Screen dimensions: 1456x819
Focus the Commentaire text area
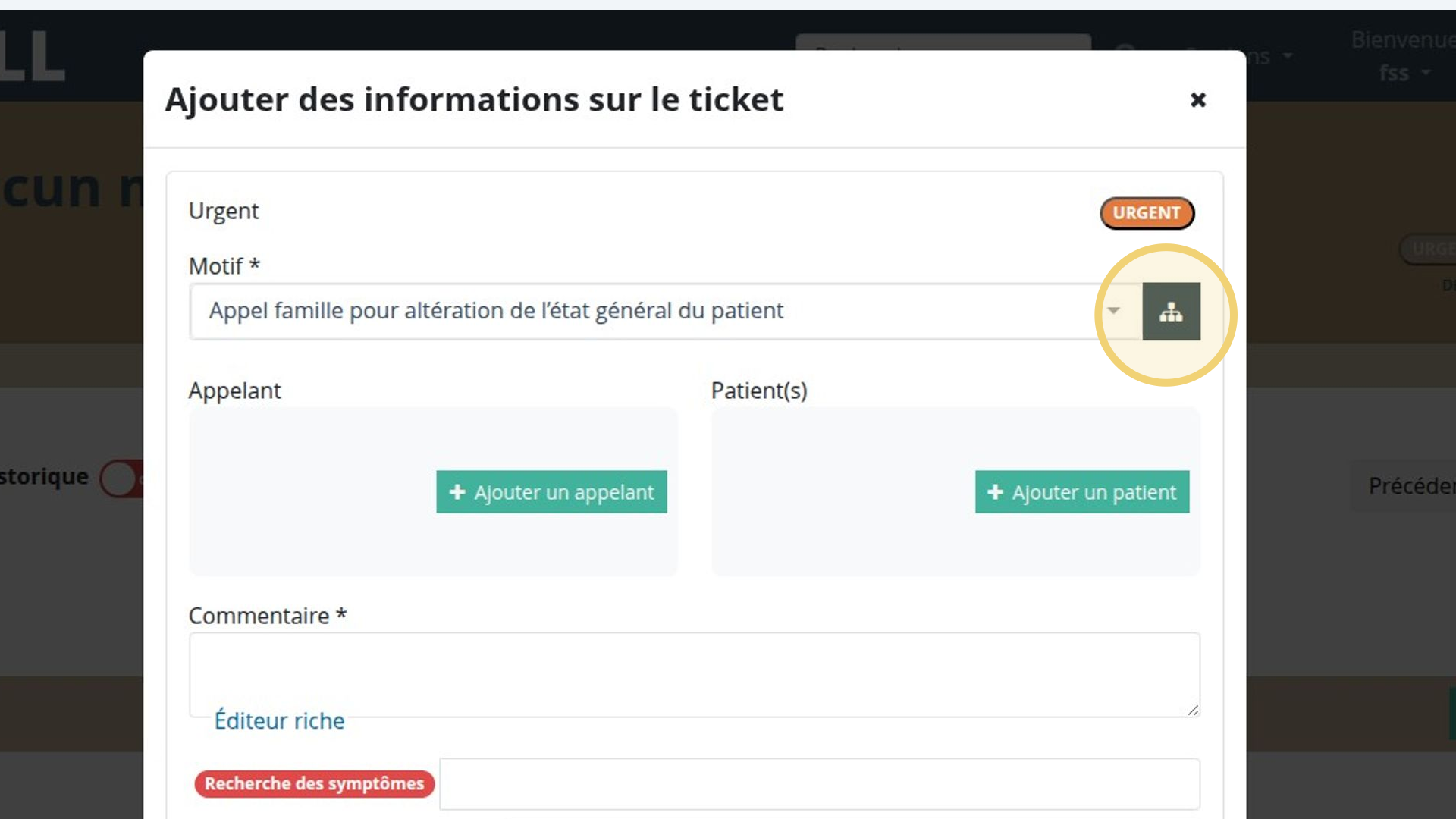click(x=695, y=675)
